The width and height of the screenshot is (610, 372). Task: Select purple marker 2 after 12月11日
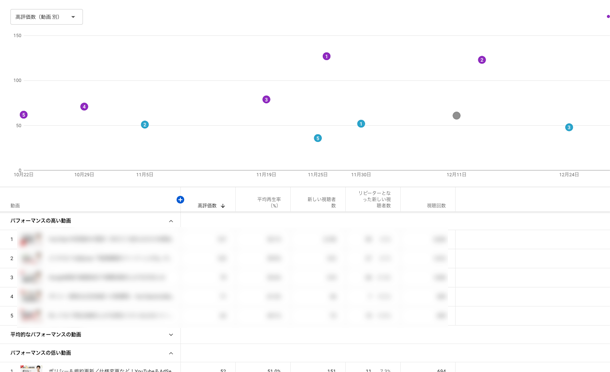[482, 60]
